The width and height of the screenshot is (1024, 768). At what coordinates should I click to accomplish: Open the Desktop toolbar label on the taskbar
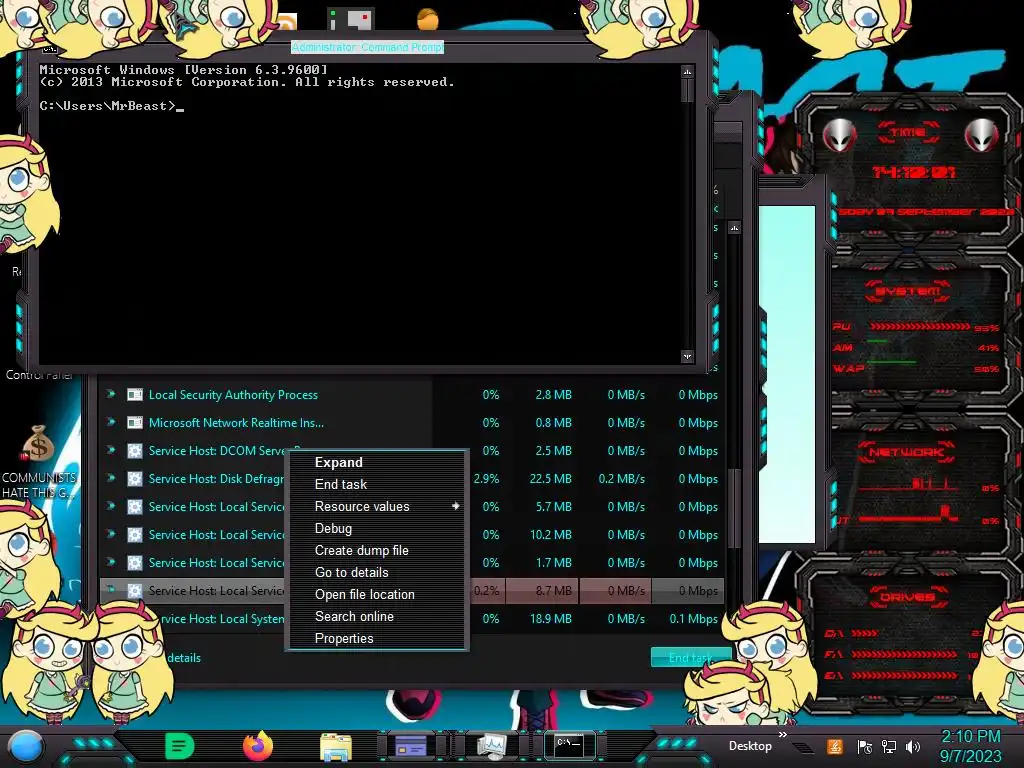(x=750, y=746)
